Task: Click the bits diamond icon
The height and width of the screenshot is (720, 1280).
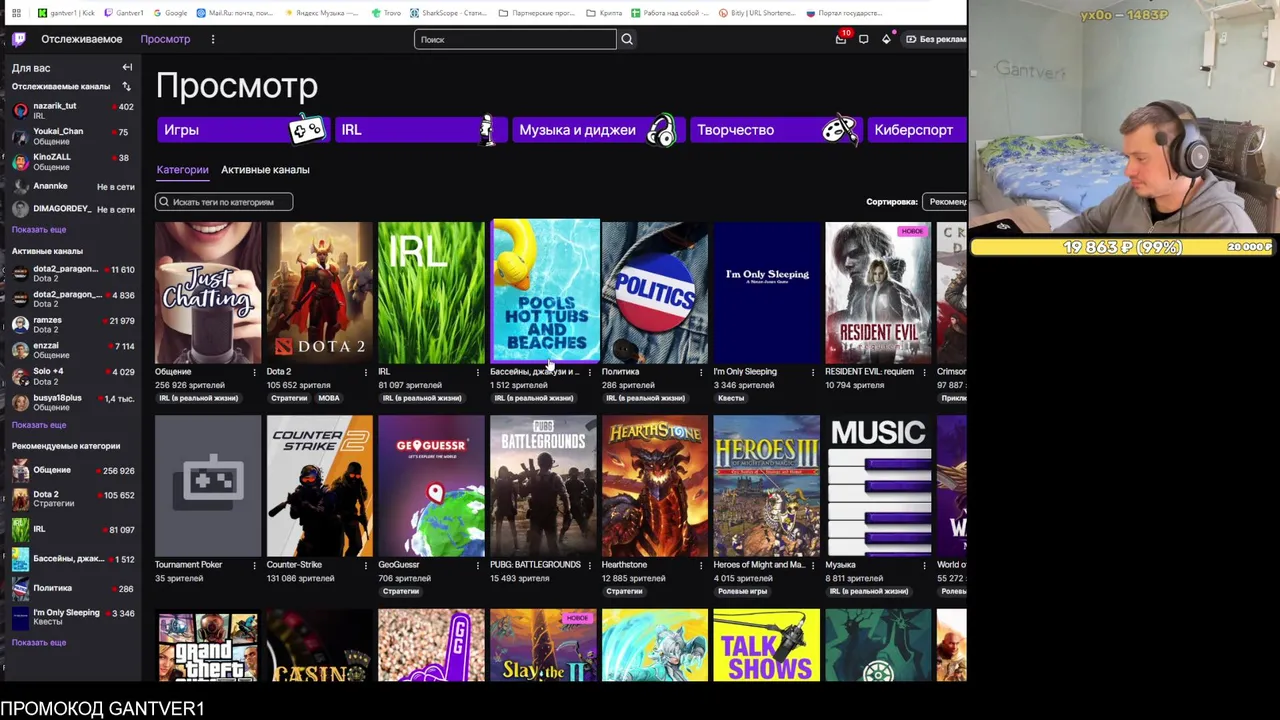Action: [886, 39]
